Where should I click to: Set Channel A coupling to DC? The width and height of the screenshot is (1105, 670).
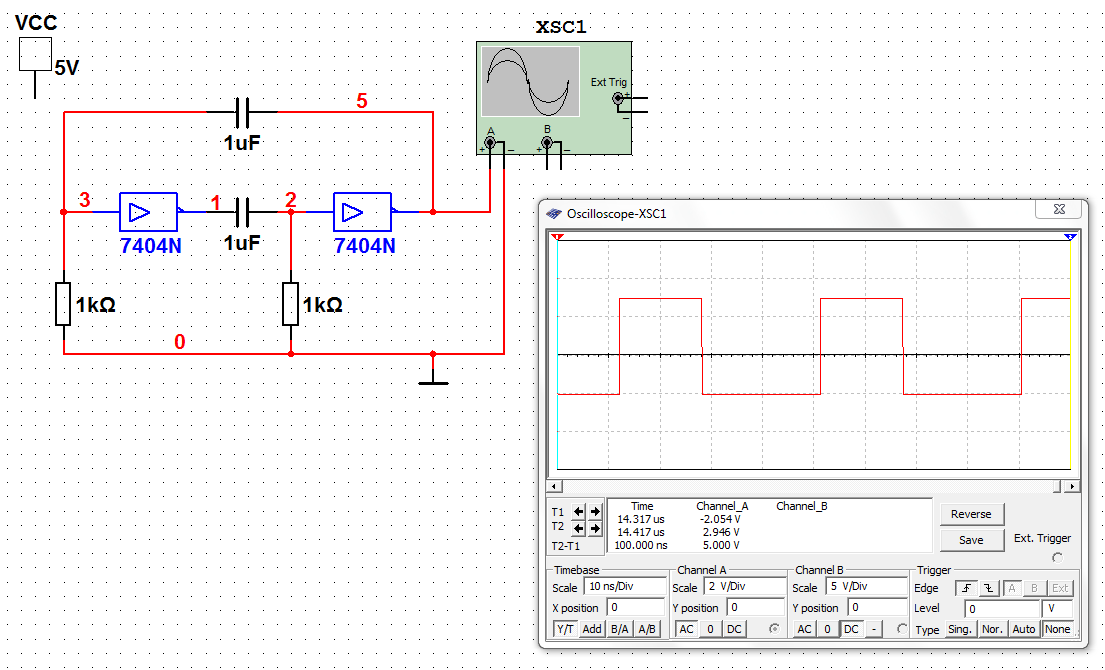click(x=734, y=629)
